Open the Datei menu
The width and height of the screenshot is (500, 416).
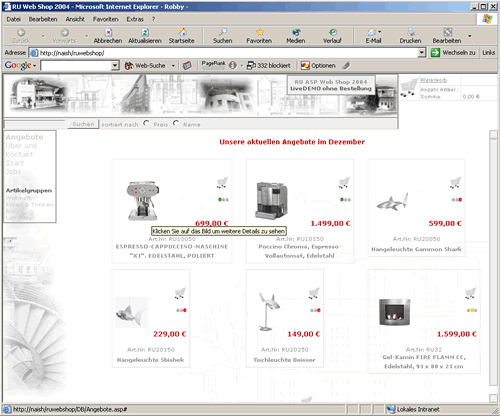pyautogui.click(x=14, y=19)
